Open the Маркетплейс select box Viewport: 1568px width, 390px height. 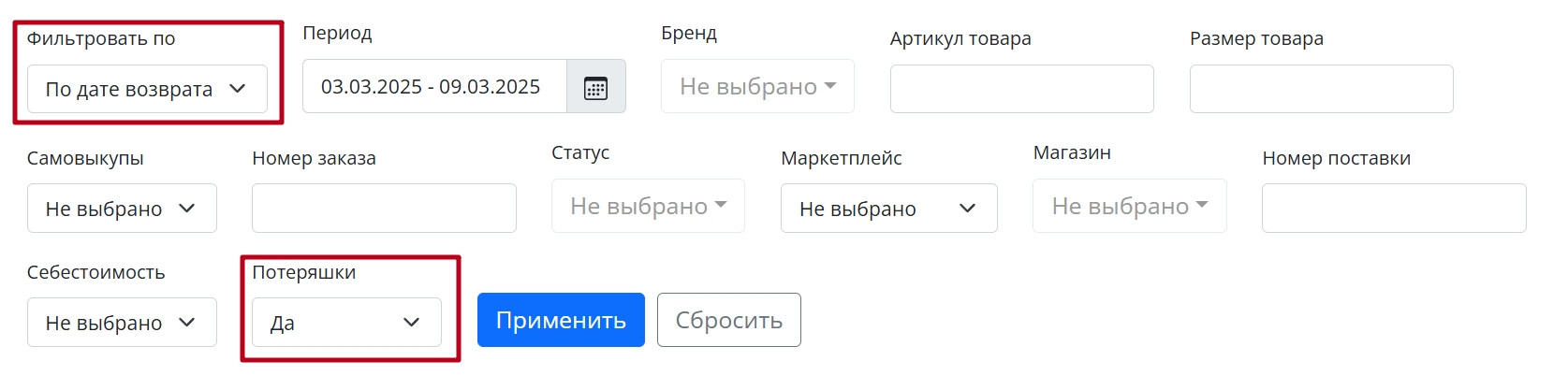(888, 209)
